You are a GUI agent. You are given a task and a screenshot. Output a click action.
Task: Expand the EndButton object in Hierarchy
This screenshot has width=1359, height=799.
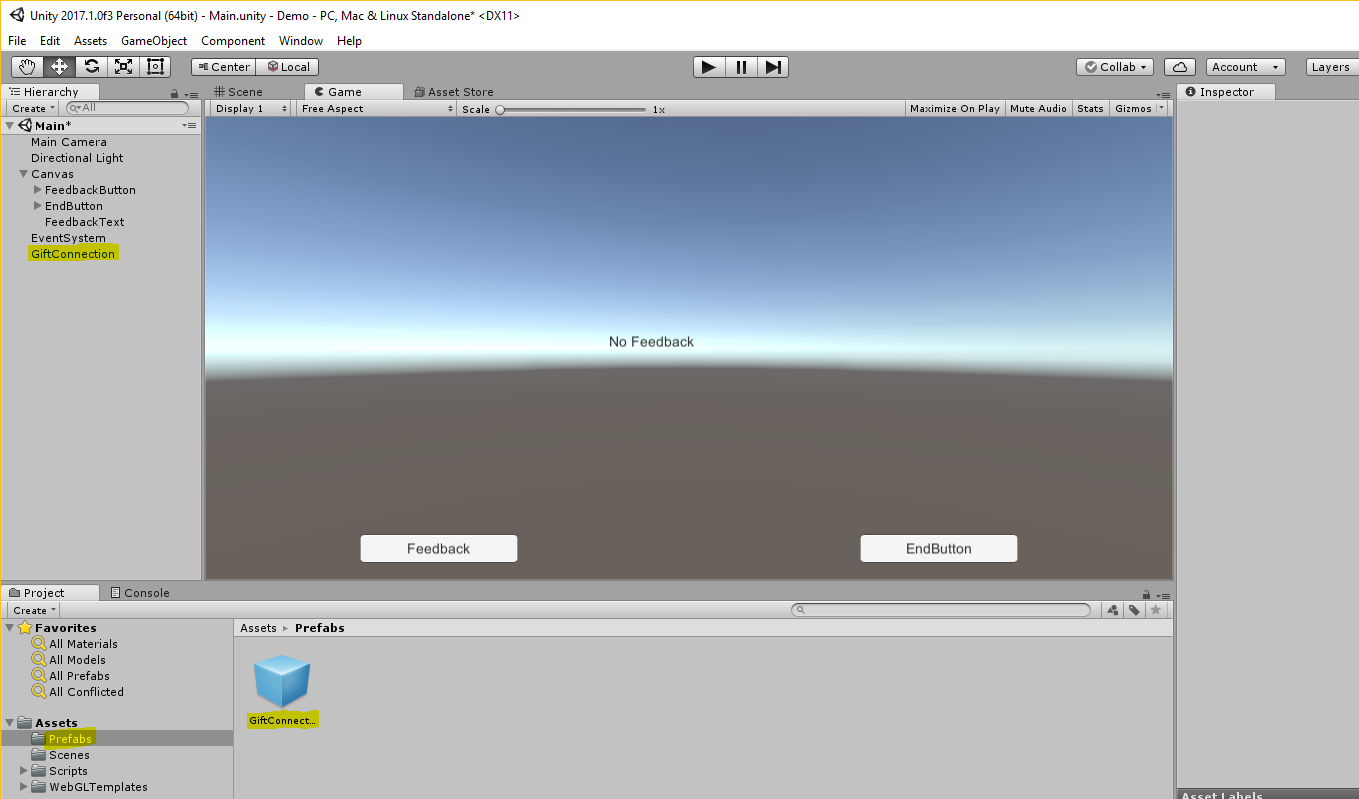click(38, 206)
